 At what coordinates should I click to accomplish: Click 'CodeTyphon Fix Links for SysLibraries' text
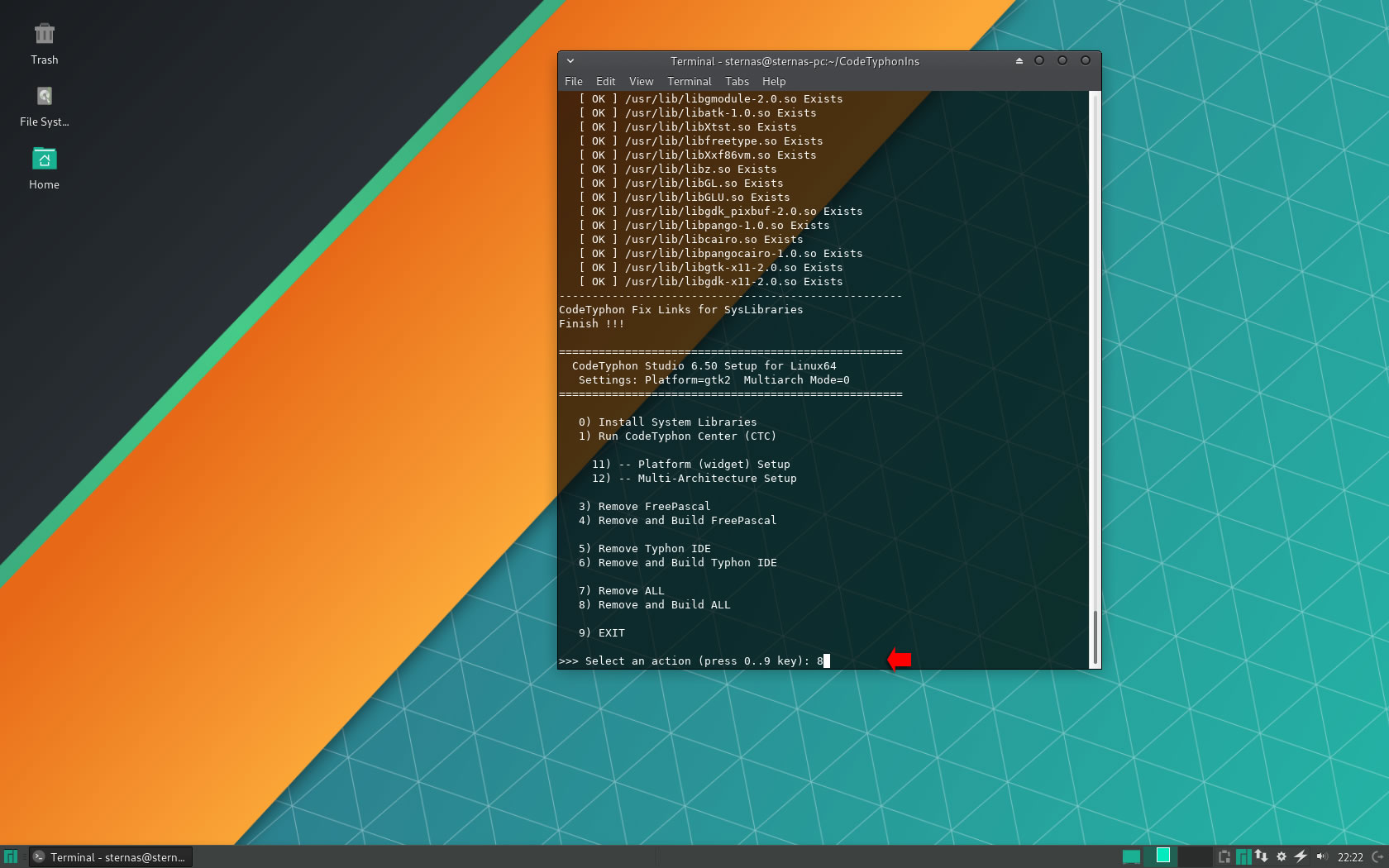tap(681, 310)
